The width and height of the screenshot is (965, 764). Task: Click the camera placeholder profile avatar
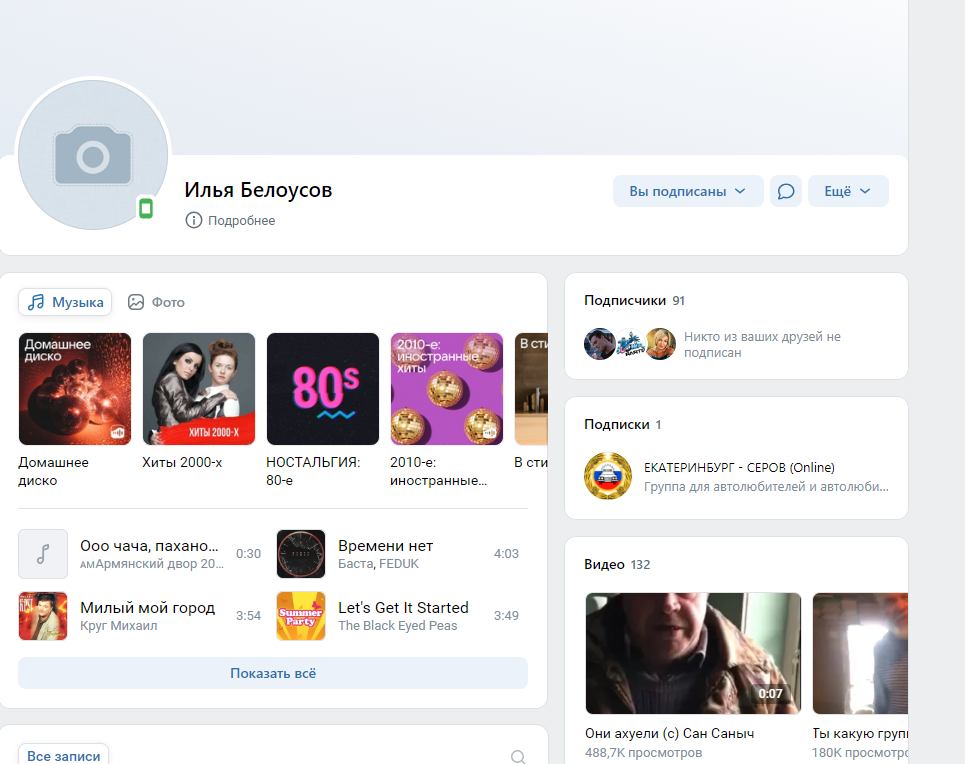(93, 155)
